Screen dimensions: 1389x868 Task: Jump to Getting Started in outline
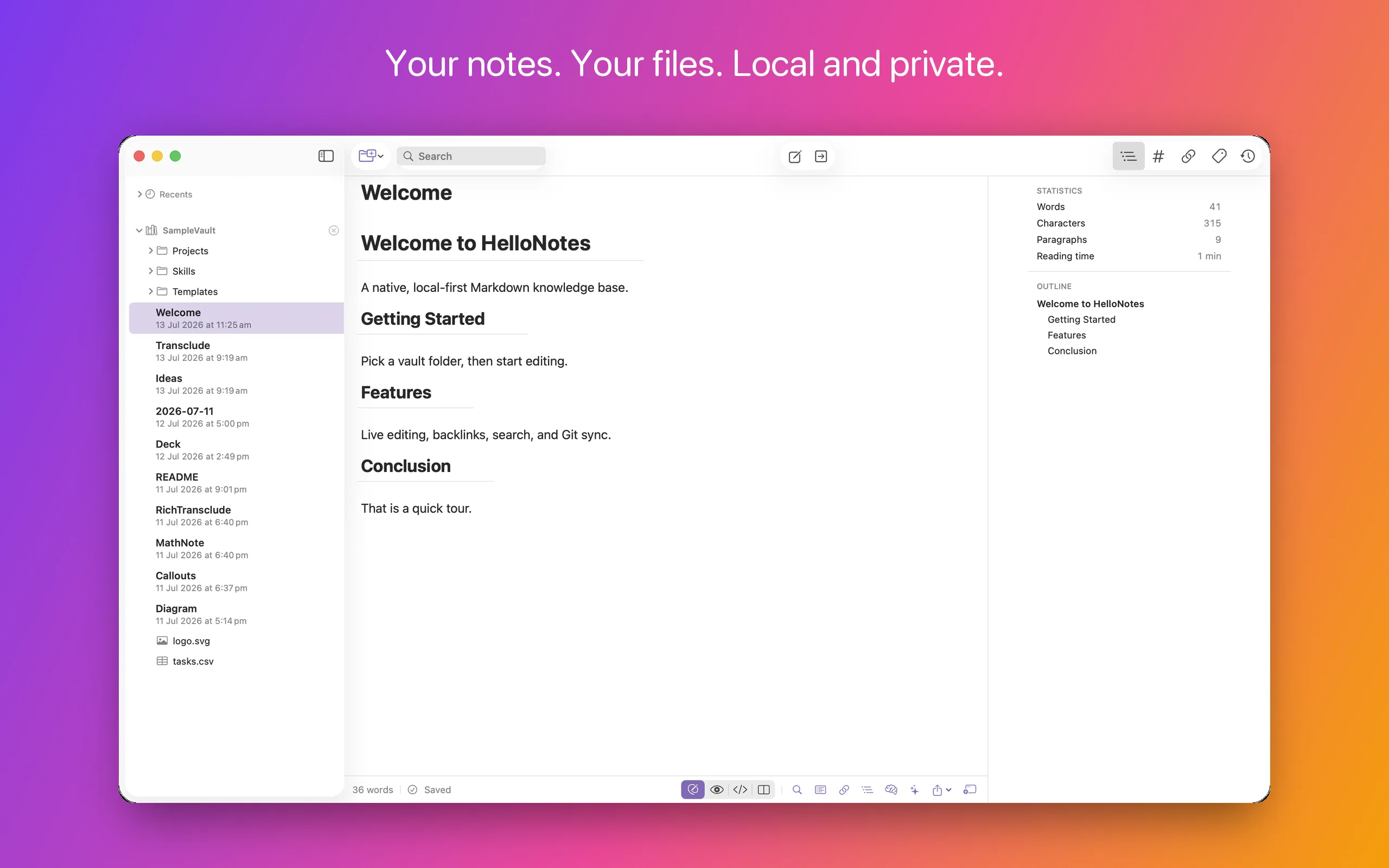point(1081,319)
